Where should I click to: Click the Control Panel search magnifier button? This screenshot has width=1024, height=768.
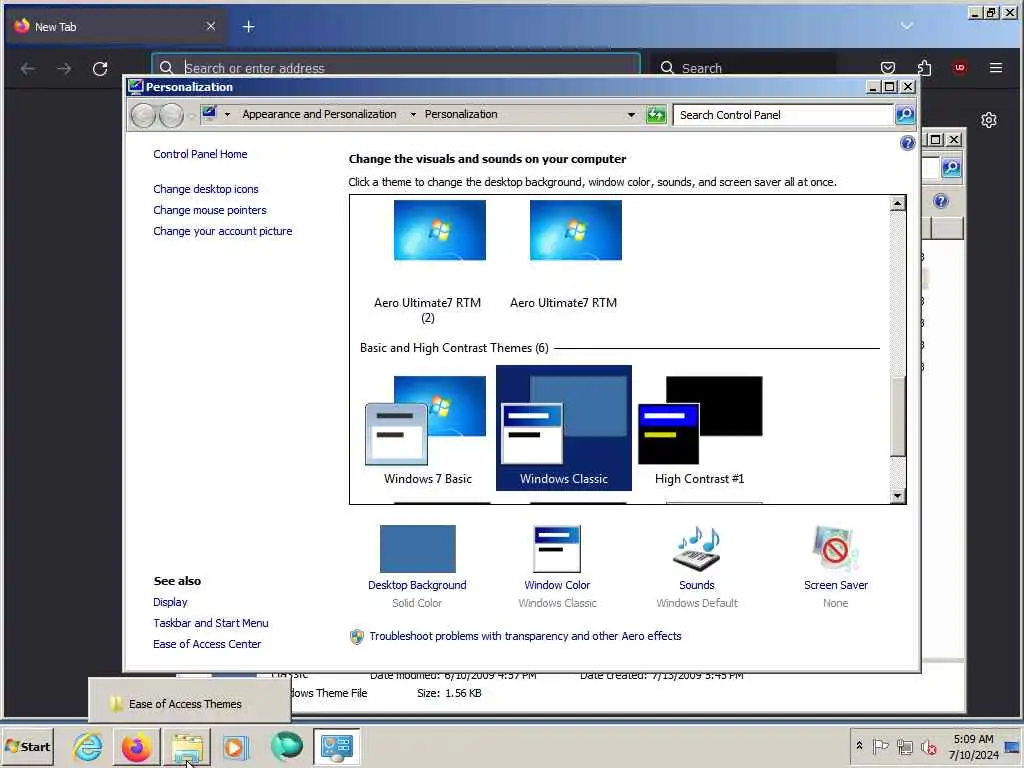point(904,115)
